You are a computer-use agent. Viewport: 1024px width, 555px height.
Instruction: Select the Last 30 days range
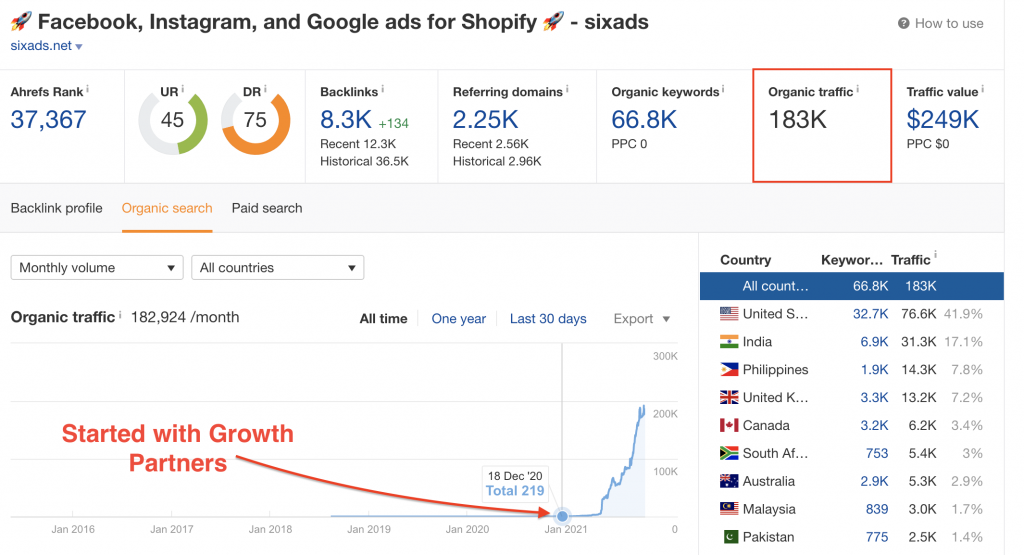point(548,319)
